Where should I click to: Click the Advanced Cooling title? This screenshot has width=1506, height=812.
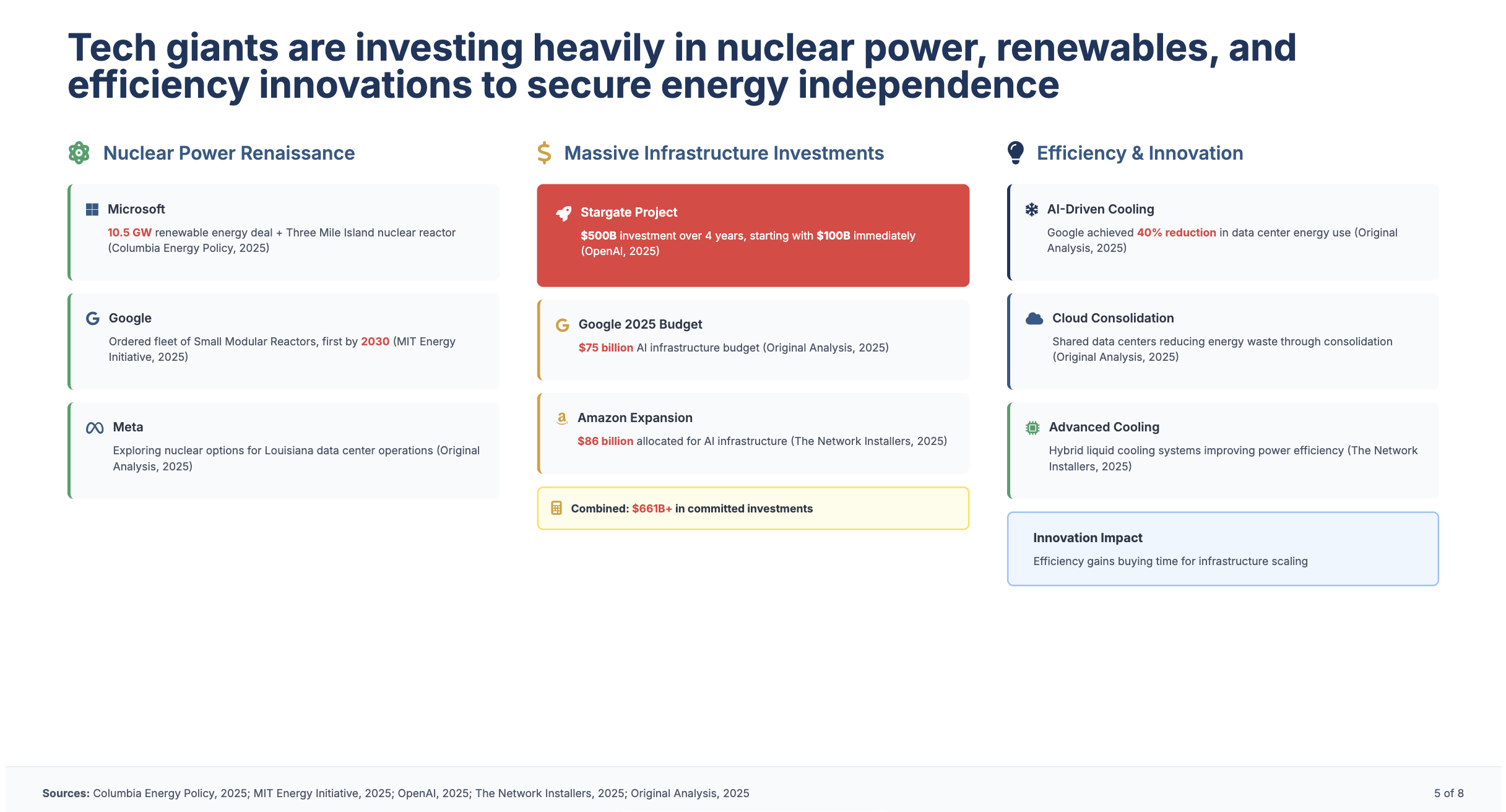(1104, 427)
